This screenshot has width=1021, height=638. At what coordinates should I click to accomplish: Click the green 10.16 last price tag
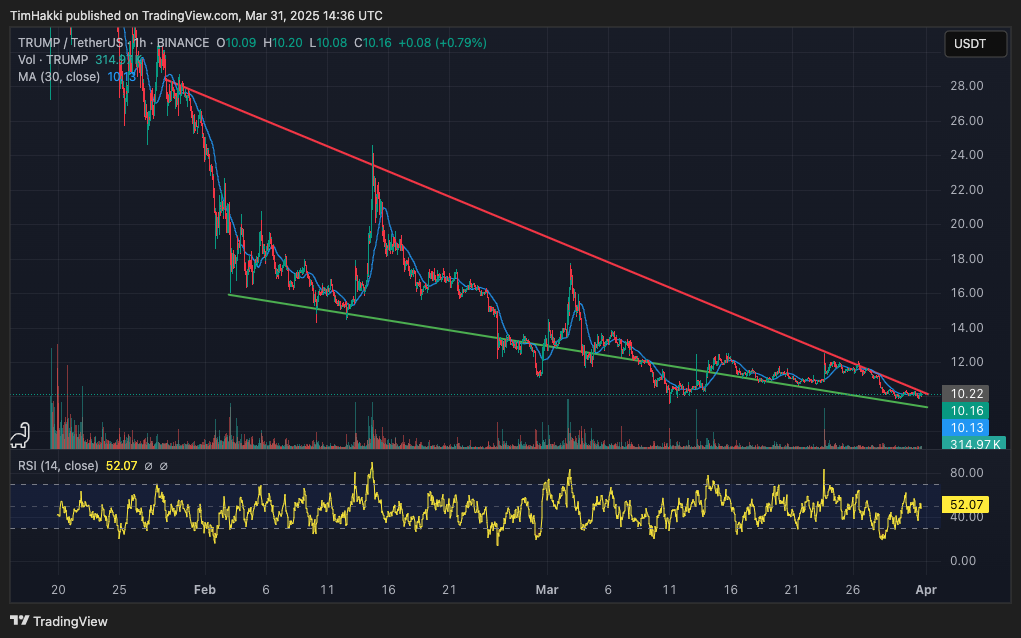click(x=966, y=410)
